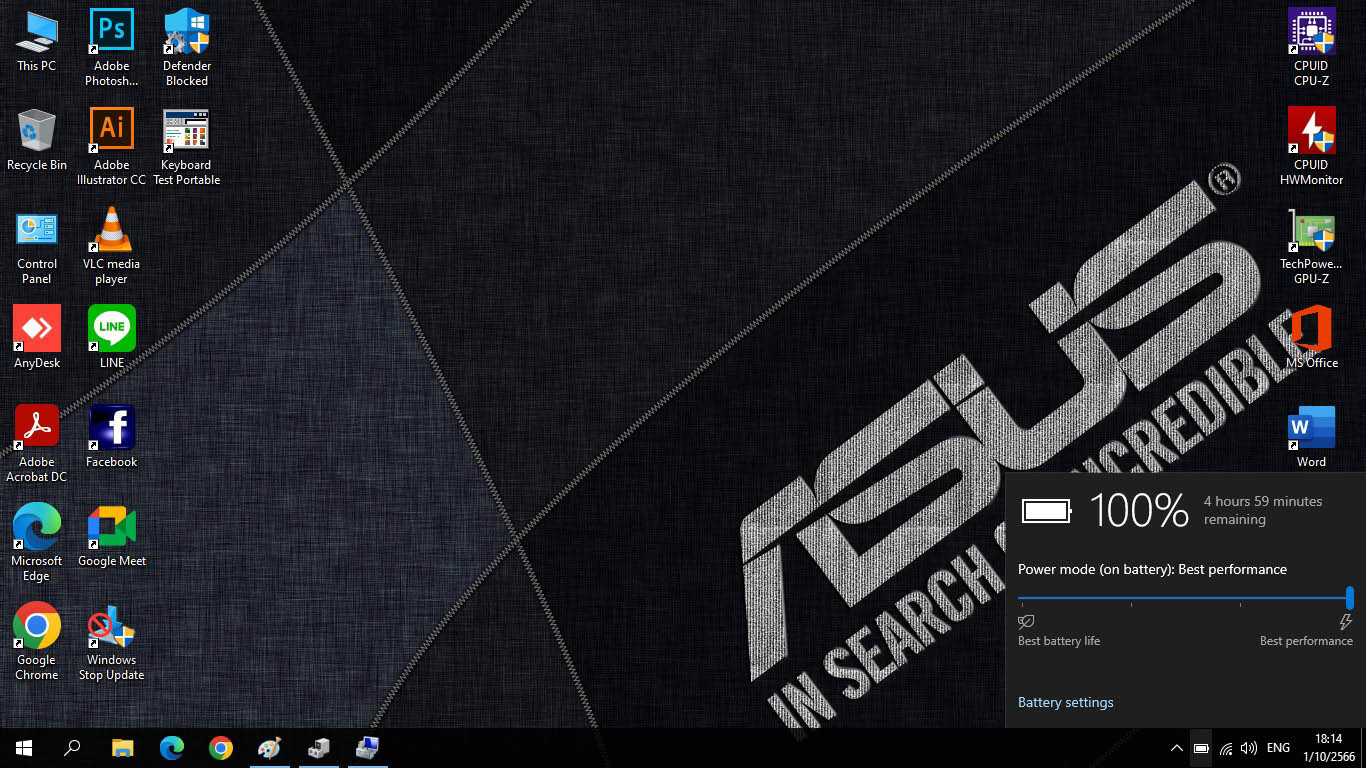Image resolution: width=1366 pixels, height=768 pixels.
Task: Open the LINE app icon
Action: coord(112,338)
